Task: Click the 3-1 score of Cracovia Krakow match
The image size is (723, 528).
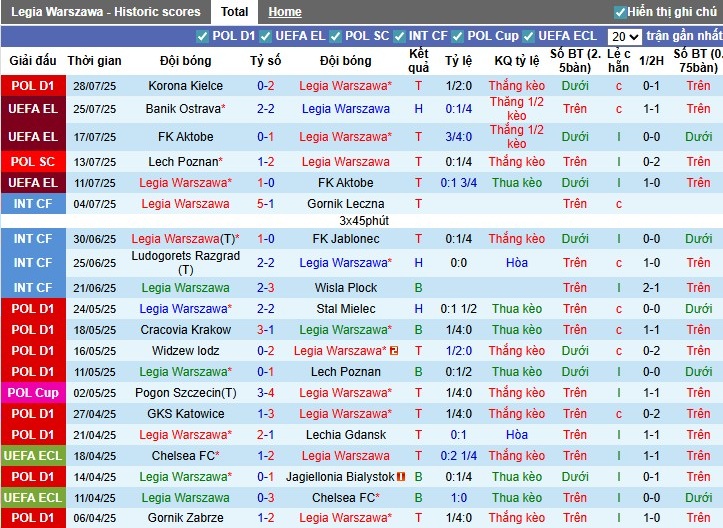Action: click(x=266, y=330)
